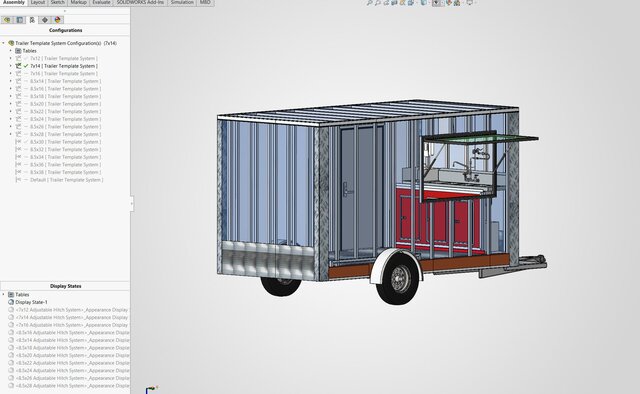Select the <8.5x26 Adjustable Hitch System> display state

pyautogui.click(x=72, y=378)
